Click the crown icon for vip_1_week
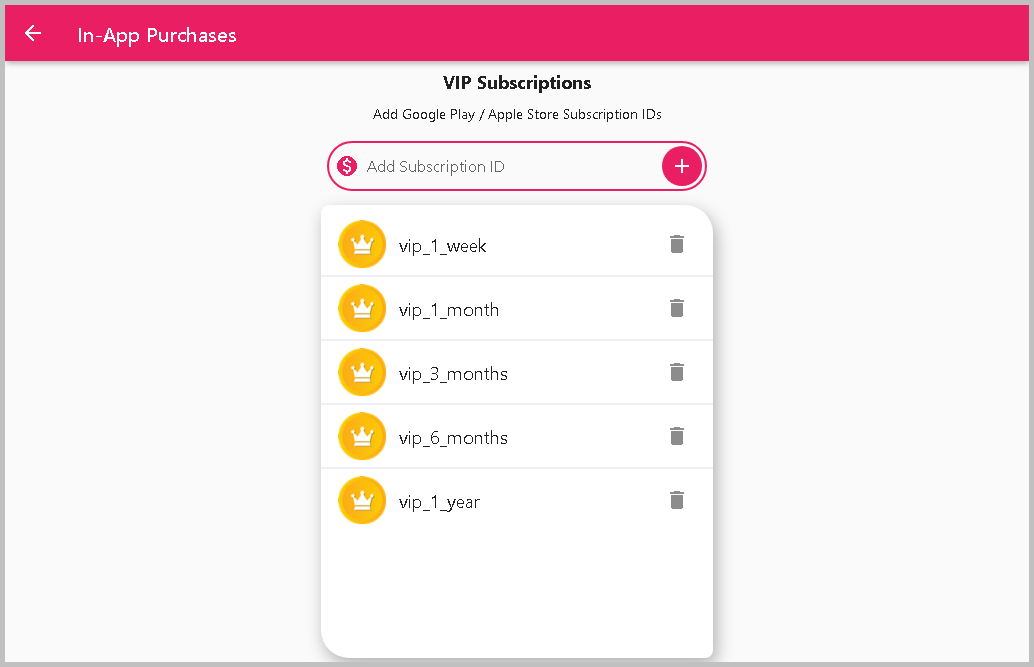 pos(362,245)
